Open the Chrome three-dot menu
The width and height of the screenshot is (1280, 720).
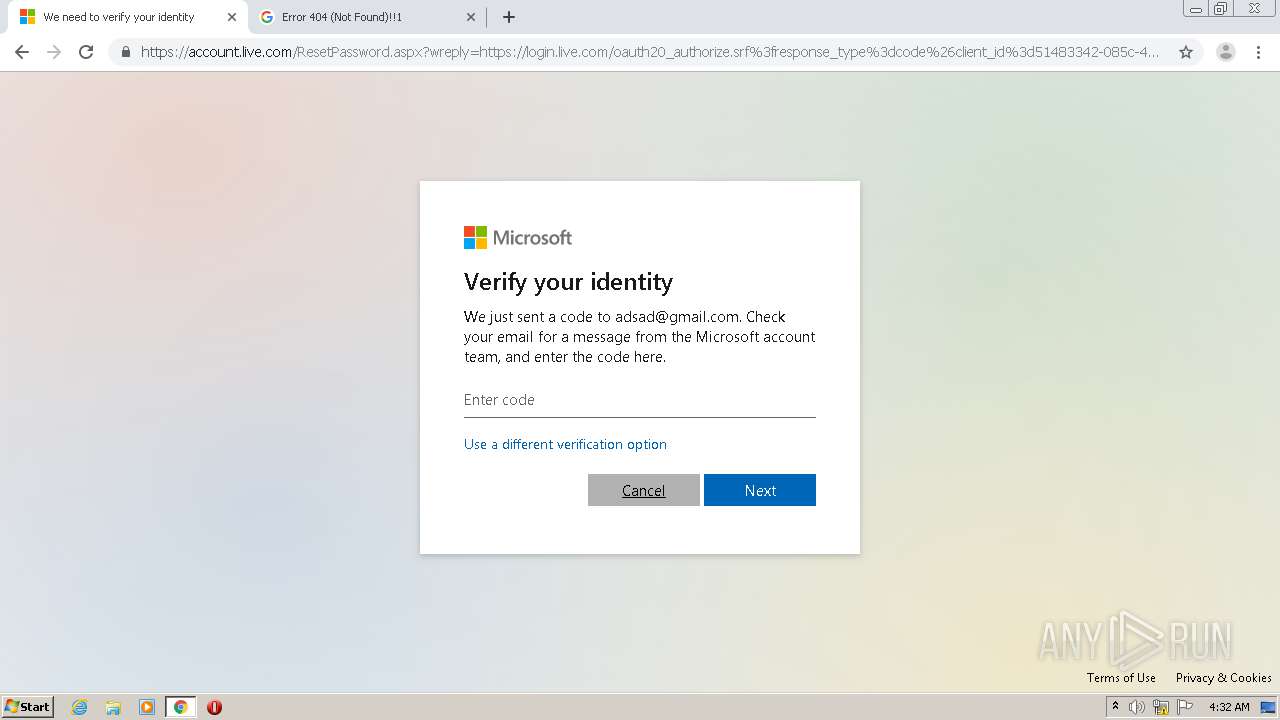point(1259,52)
